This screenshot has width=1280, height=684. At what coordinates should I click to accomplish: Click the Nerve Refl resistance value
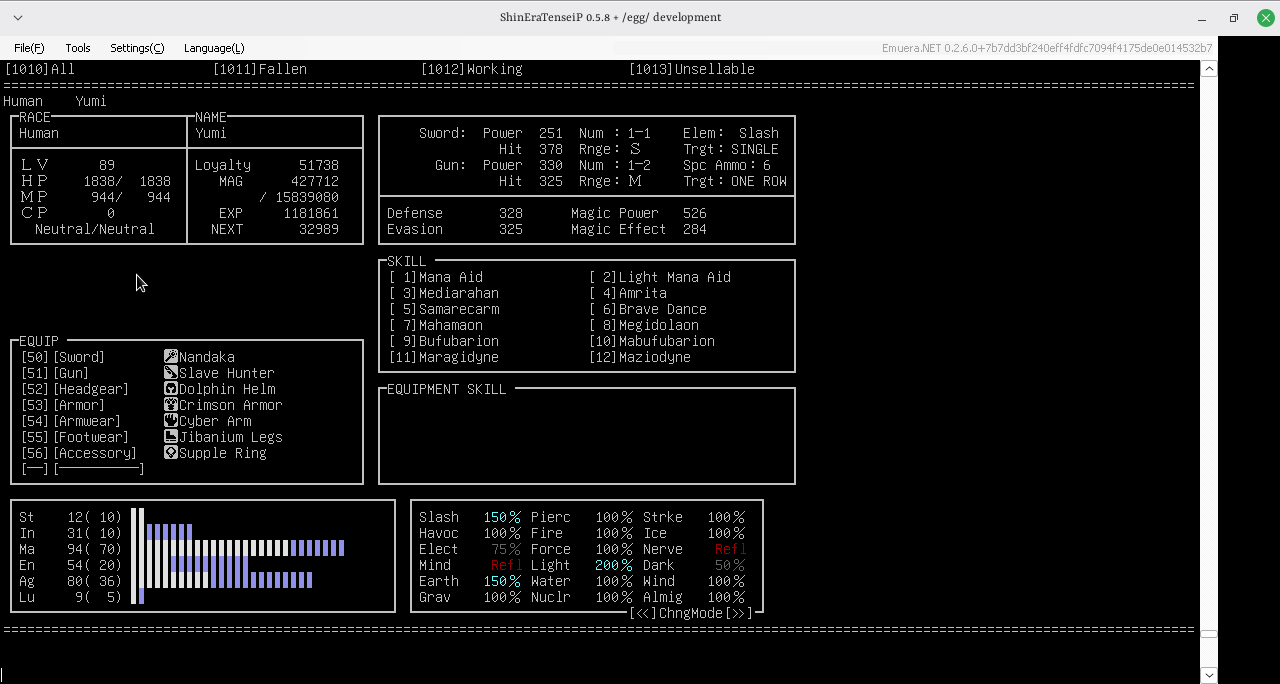729,549
